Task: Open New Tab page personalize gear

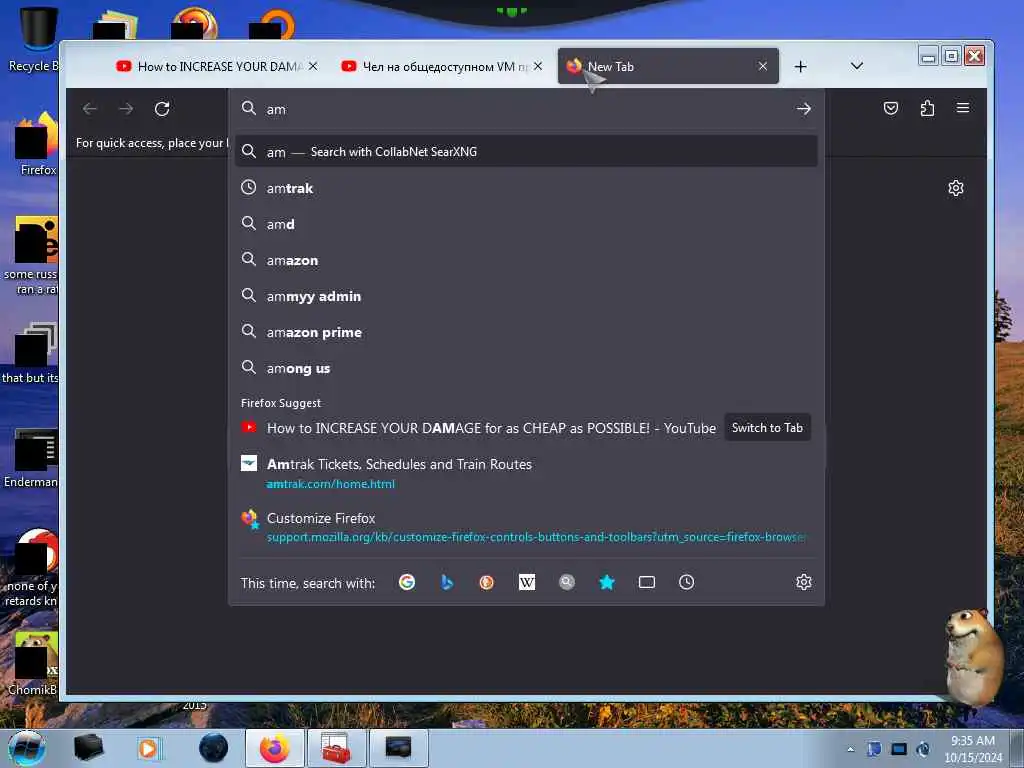Action: [956, 188]
